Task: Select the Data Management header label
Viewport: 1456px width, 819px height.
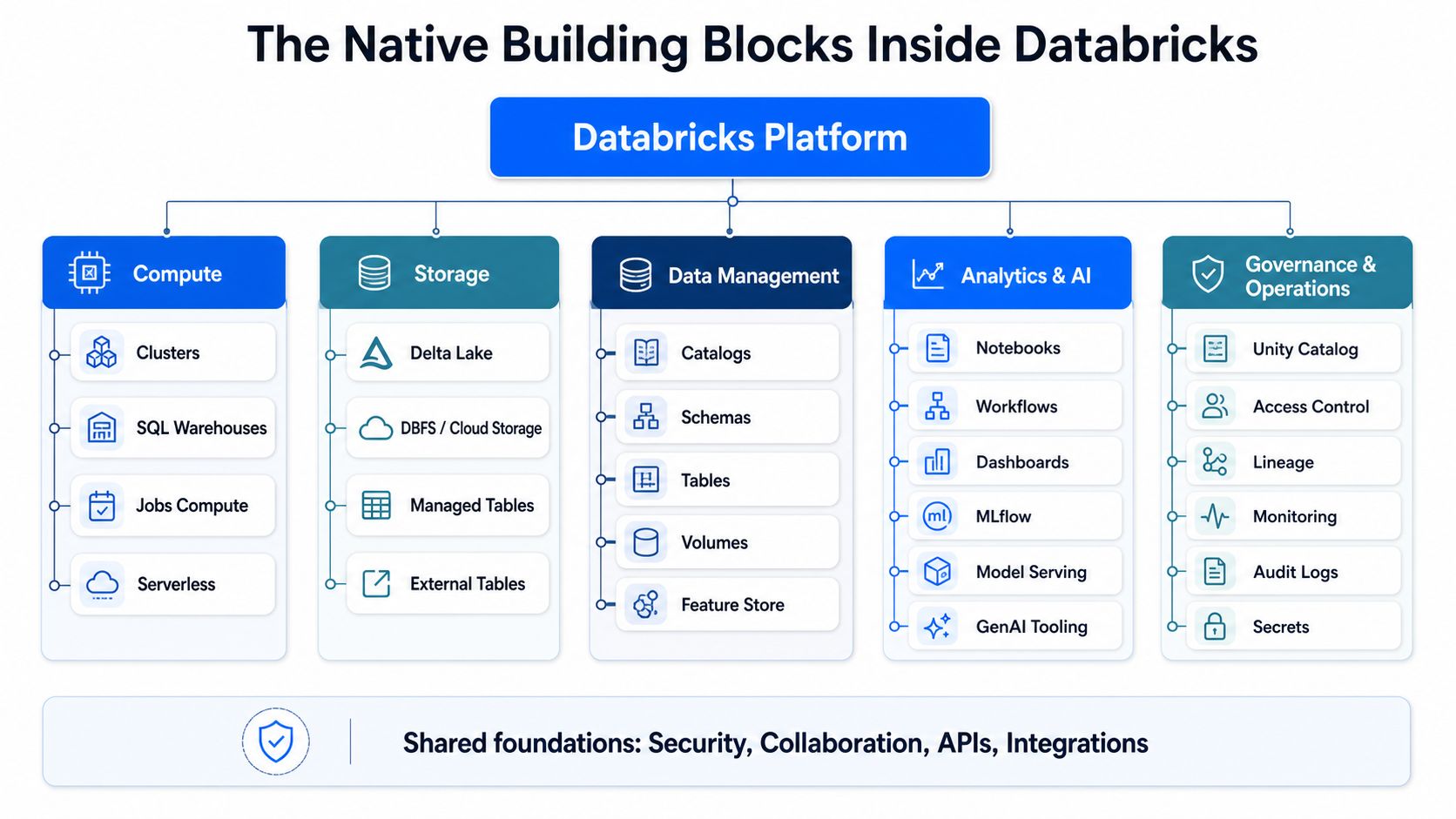Action: [753, 276]
